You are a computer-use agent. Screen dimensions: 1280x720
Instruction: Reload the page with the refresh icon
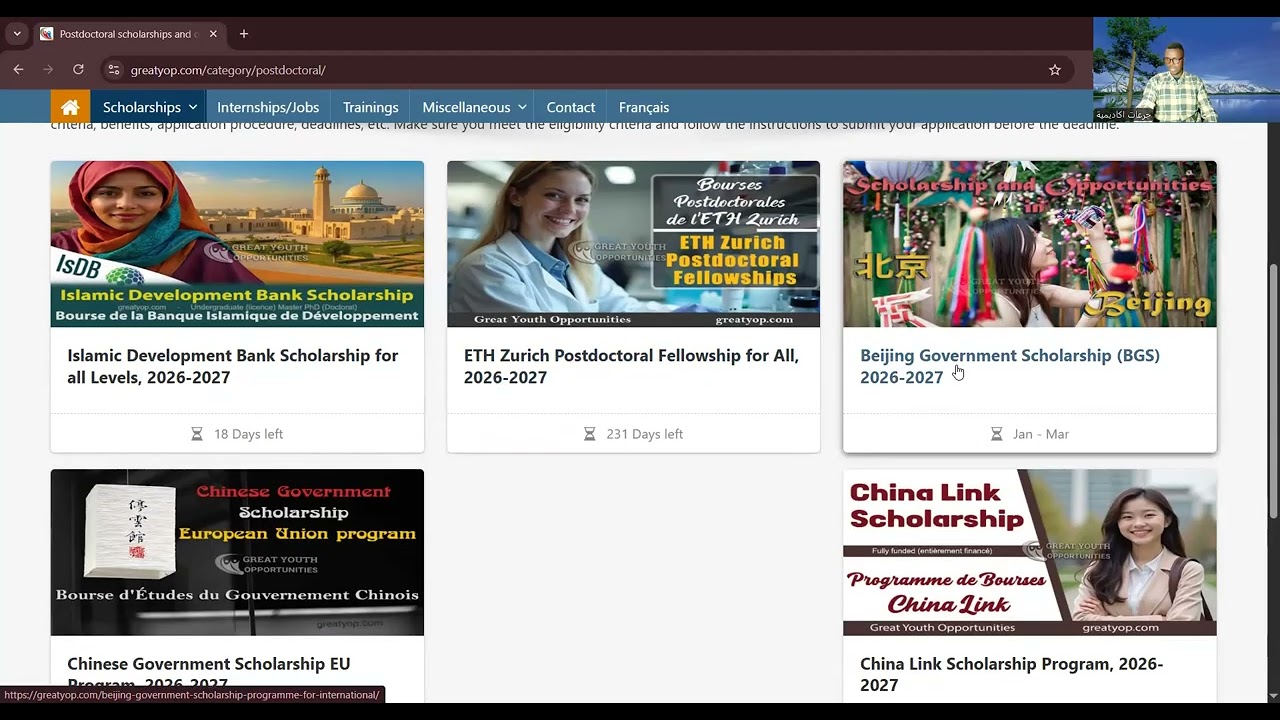78,70
